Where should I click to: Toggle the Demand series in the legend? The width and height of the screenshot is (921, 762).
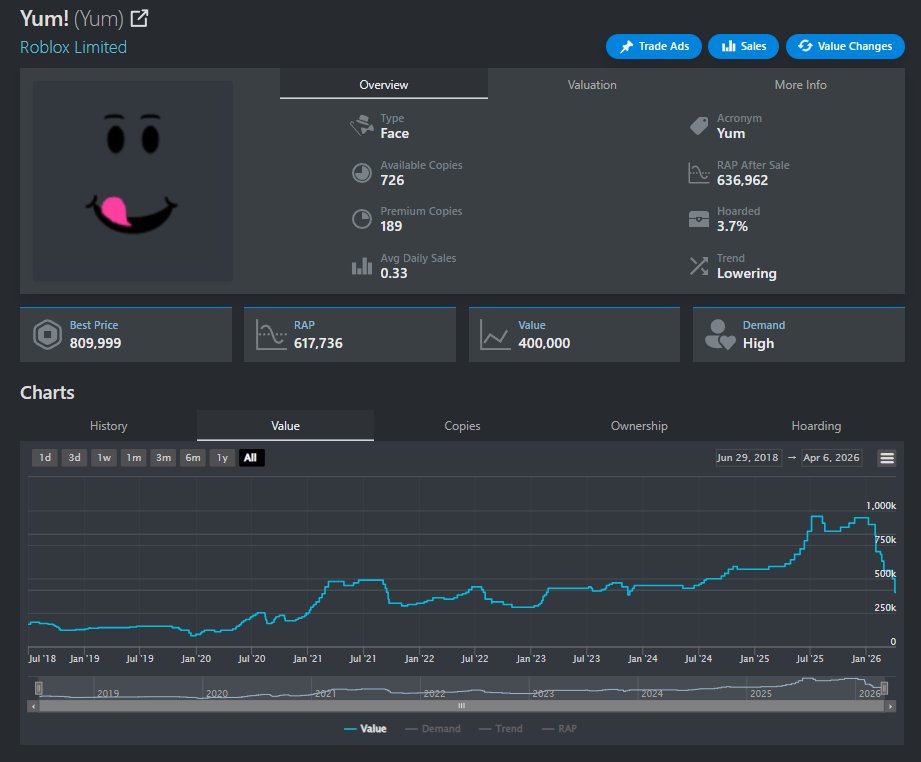click(x=432, y=728)
